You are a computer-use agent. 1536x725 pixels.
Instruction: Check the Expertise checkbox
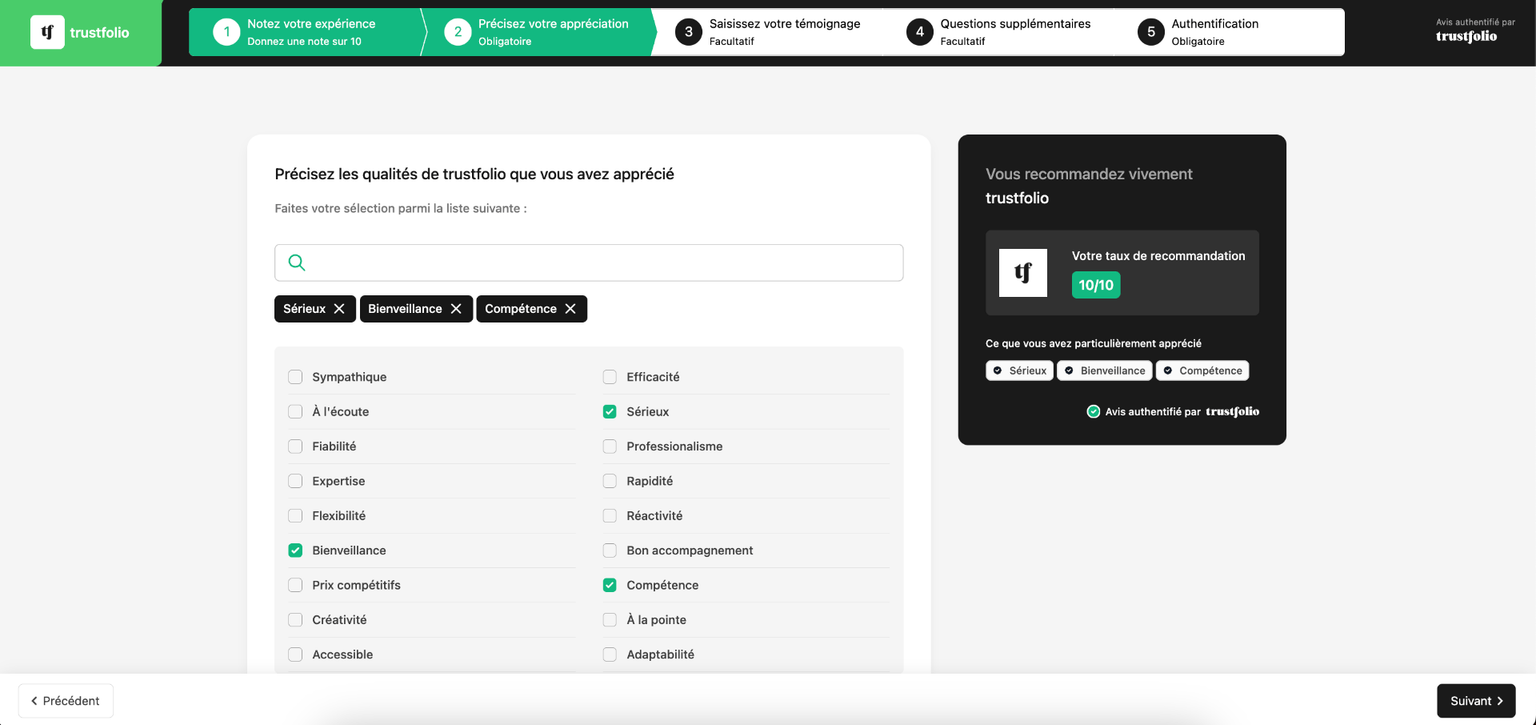coord(295,481)
